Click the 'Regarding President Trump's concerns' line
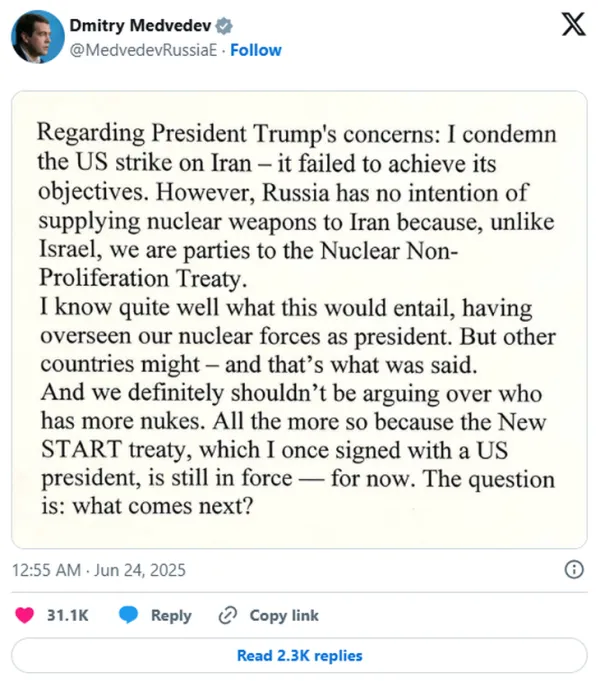Viewport: 600px width, 681px height. pos(238,133)
